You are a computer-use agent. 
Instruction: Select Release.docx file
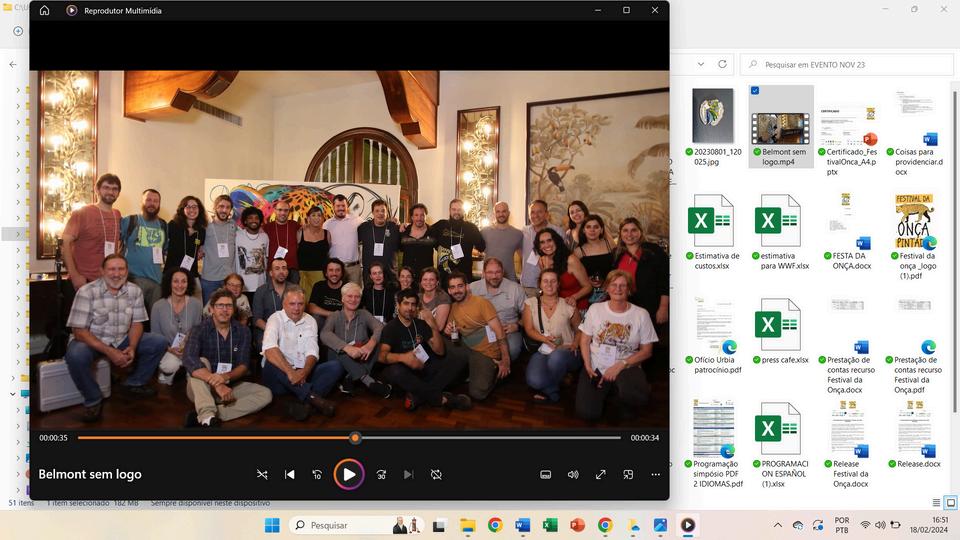(x=914, y=433)
